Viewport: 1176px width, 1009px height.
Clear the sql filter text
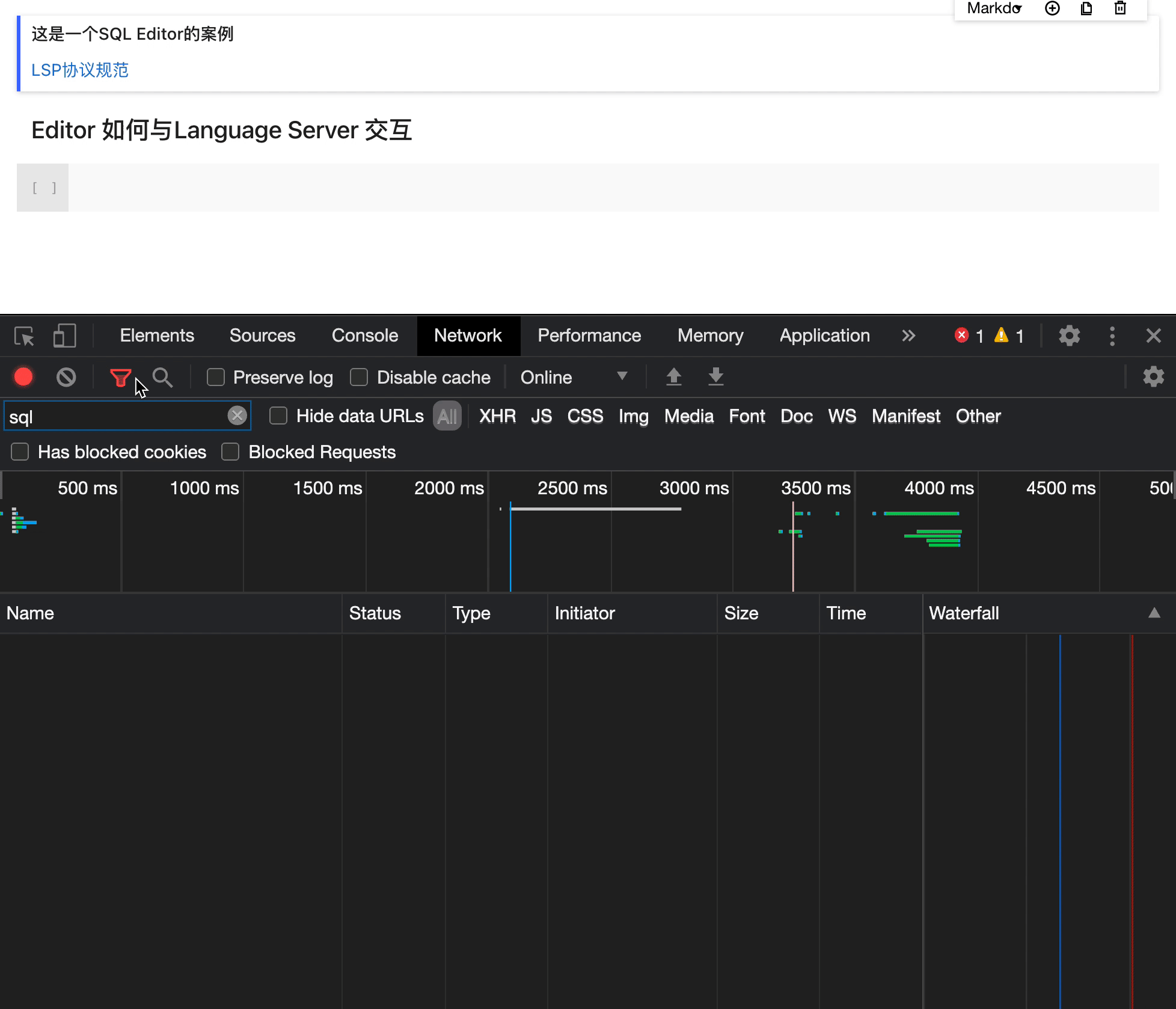(x=237, y=416)
